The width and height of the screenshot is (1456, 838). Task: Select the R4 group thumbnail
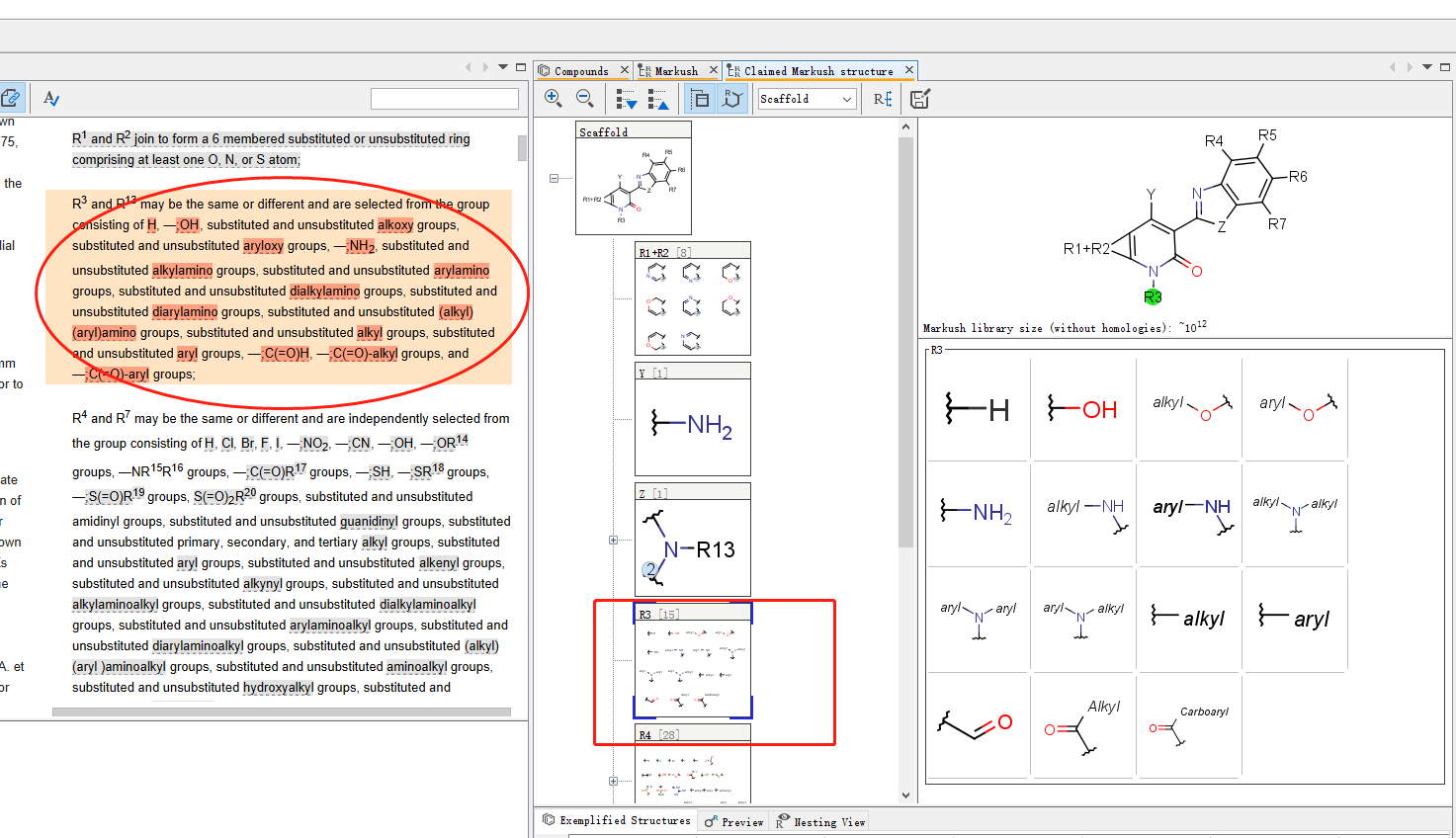(x=693, y=764)
